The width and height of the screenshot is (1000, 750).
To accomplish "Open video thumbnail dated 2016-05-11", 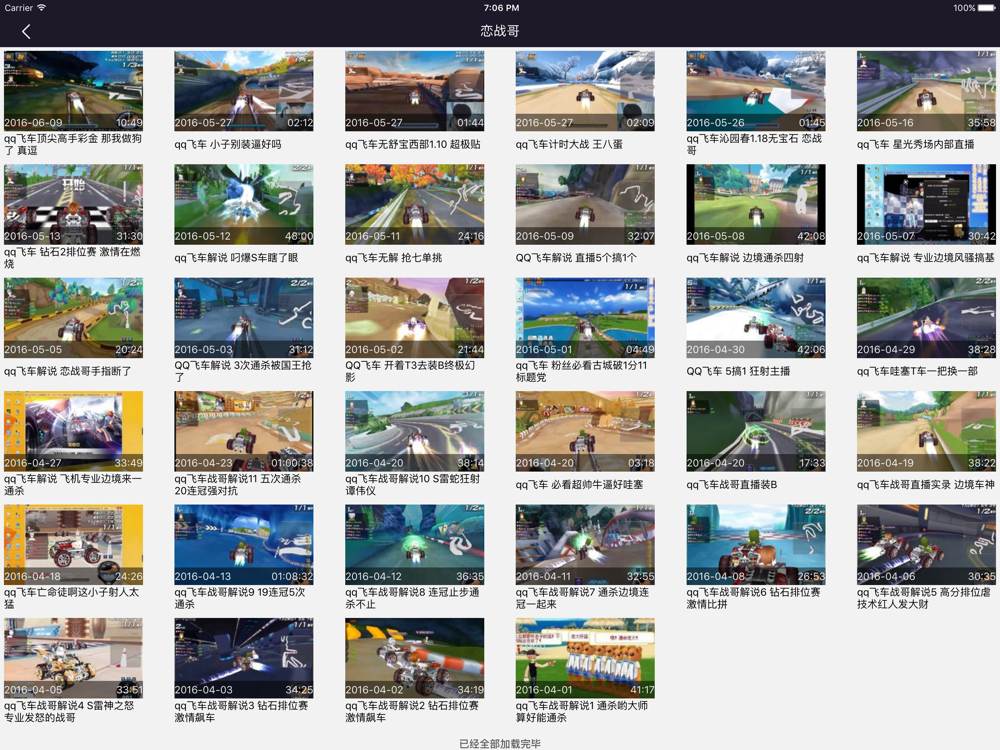I will pos(415,204).
